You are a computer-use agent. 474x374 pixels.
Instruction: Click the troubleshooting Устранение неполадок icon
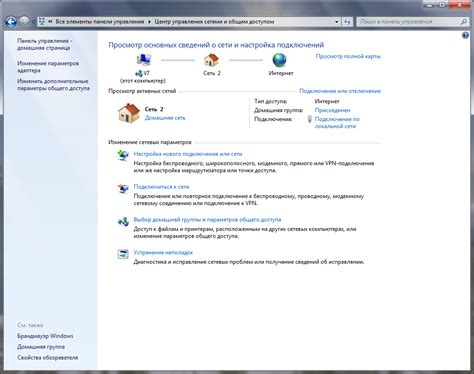(123, 254)
